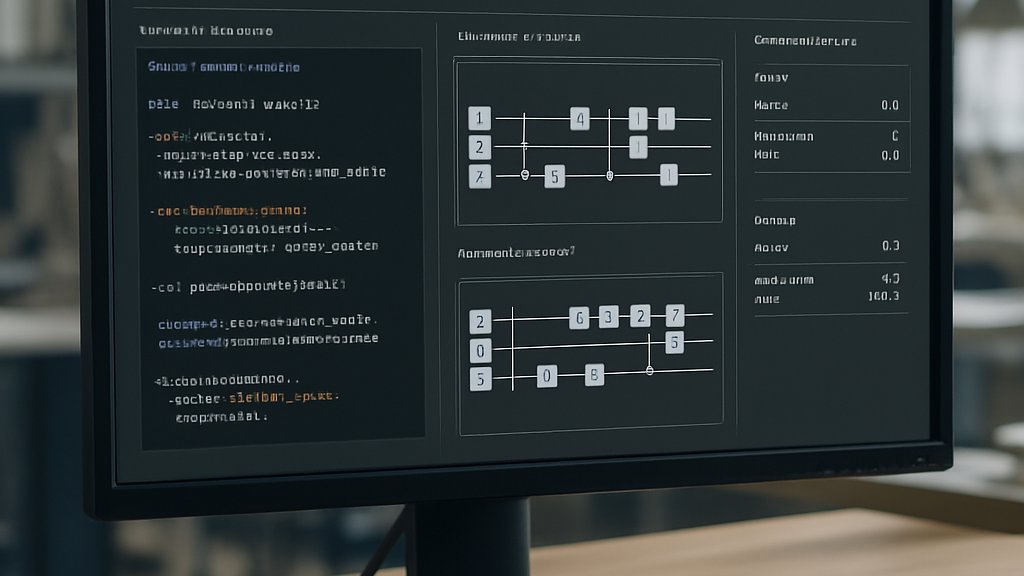Click qubit label 0 in lower circuit
The width and height of the screenshot is (1024, 576).
tap(480, 351)
